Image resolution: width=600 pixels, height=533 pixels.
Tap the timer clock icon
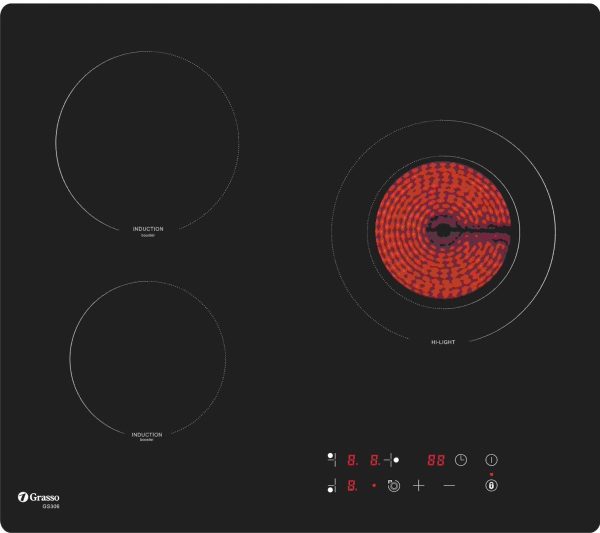coord(461,460)
